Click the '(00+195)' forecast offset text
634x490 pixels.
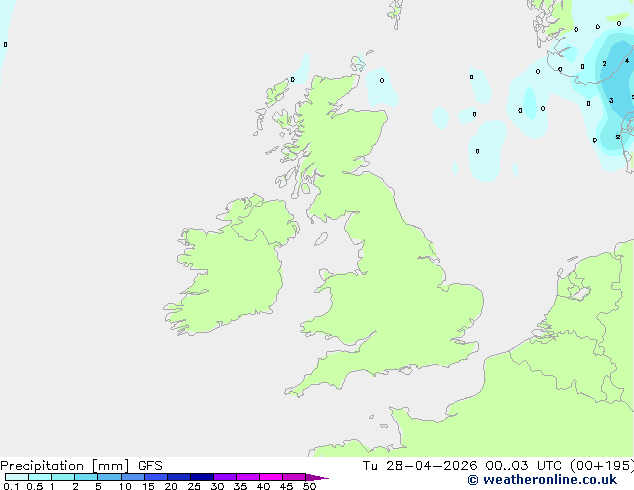coord(602,466)
